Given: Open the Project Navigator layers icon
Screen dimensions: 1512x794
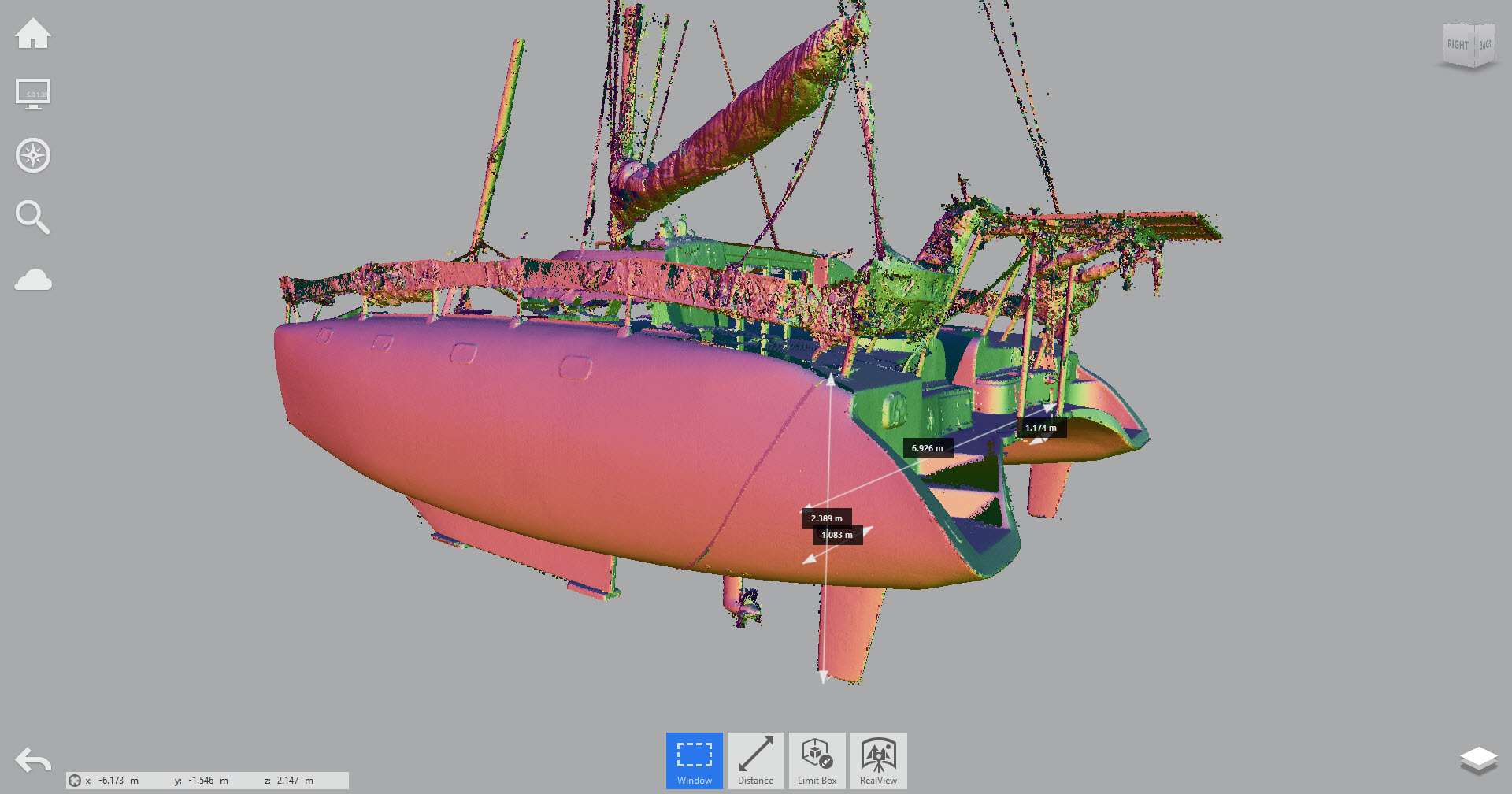Looking at the screenshot, I should pyautogui.click(x=1478, y=760).
